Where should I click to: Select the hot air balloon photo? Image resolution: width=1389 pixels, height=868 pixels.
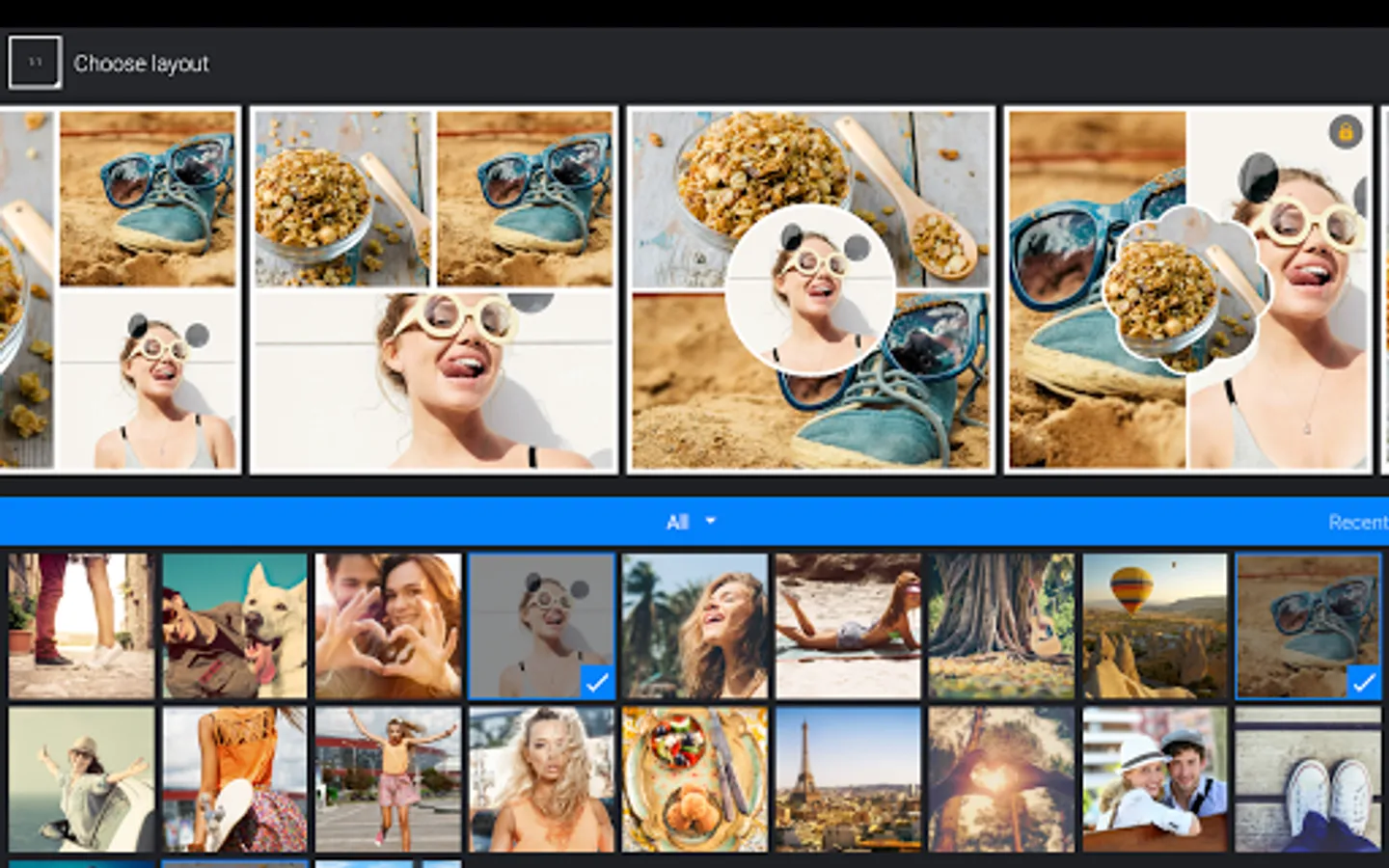click(x=1155, y=625)
